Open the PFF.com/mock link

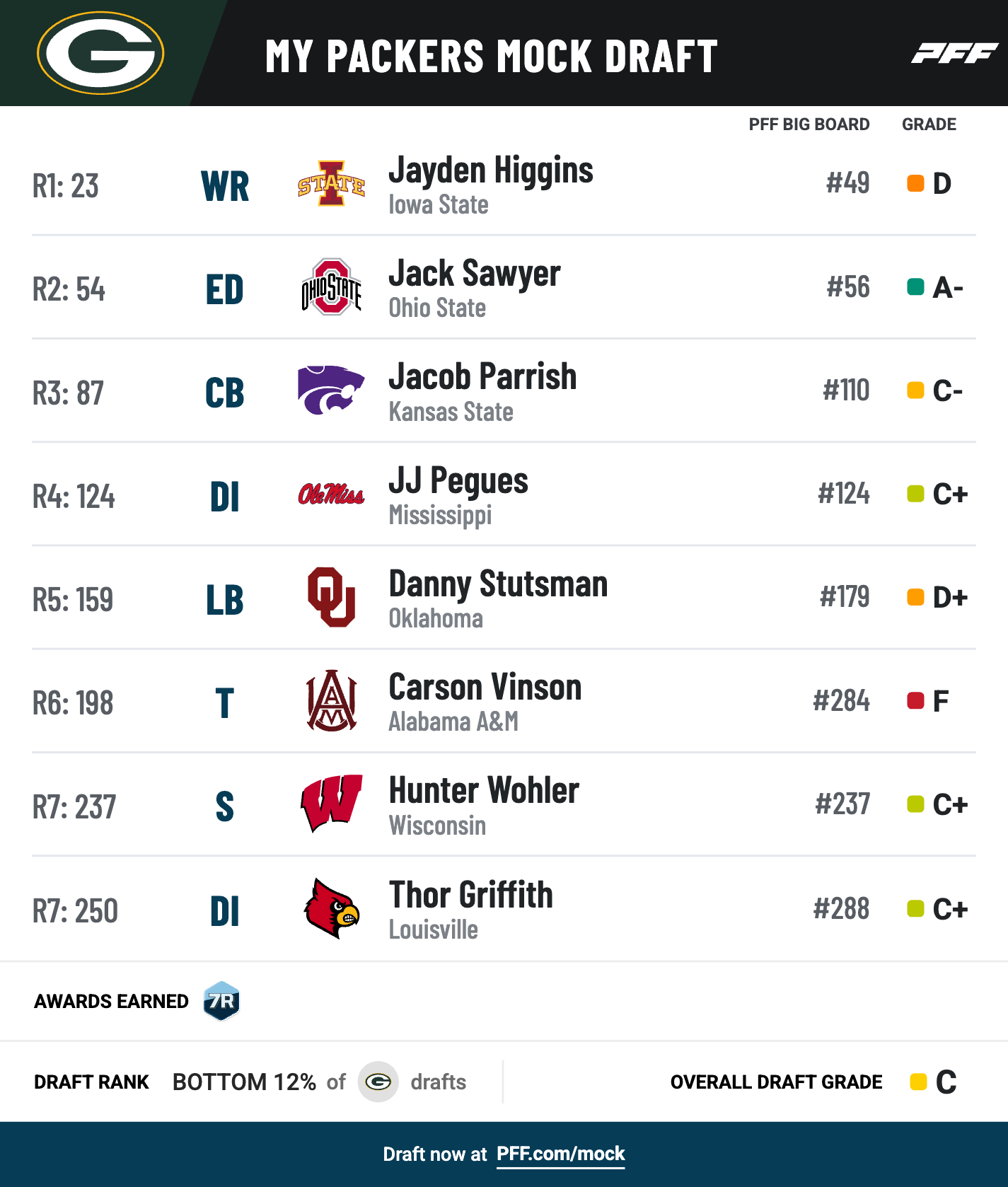click(x=560, y=1154)
